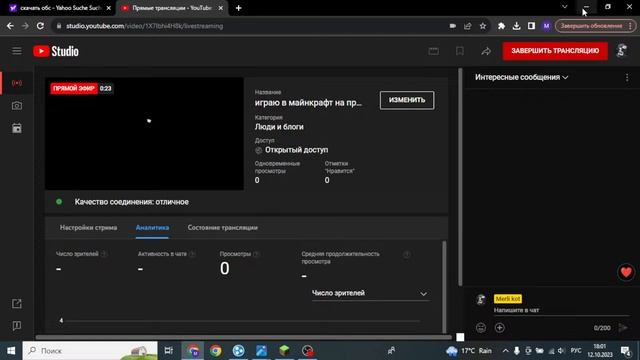Open the Webcam section in sidebar

17,106
